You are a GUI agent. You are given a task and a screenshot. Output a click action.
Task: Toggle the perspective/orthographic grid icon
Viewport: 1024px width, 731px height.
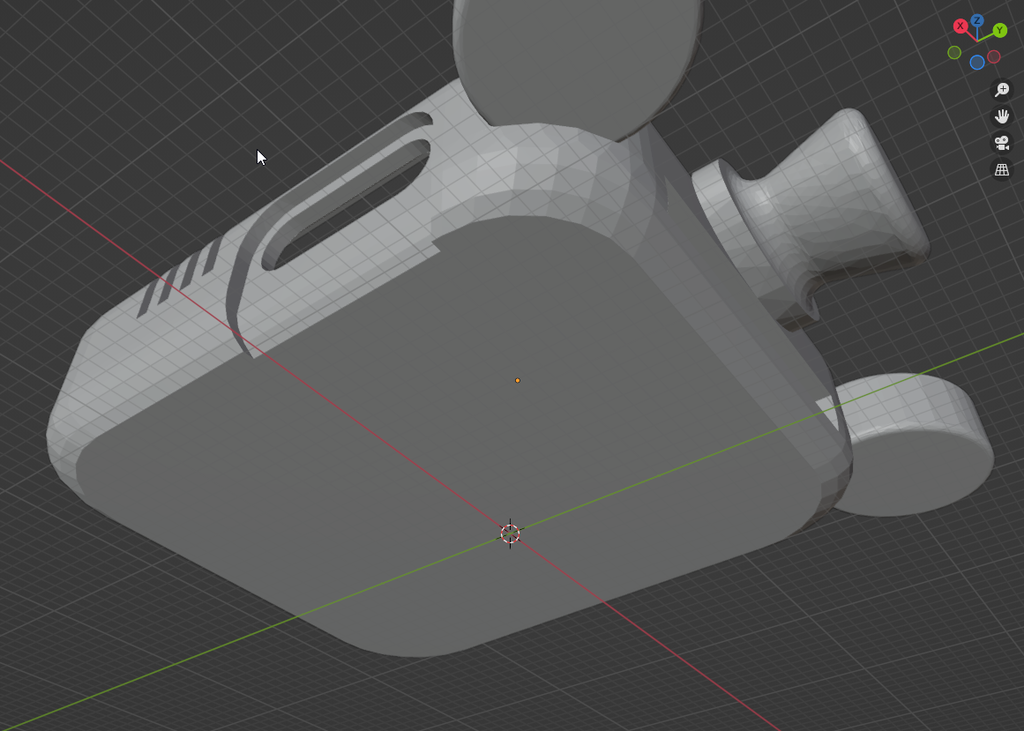(x=1002, y=169)
